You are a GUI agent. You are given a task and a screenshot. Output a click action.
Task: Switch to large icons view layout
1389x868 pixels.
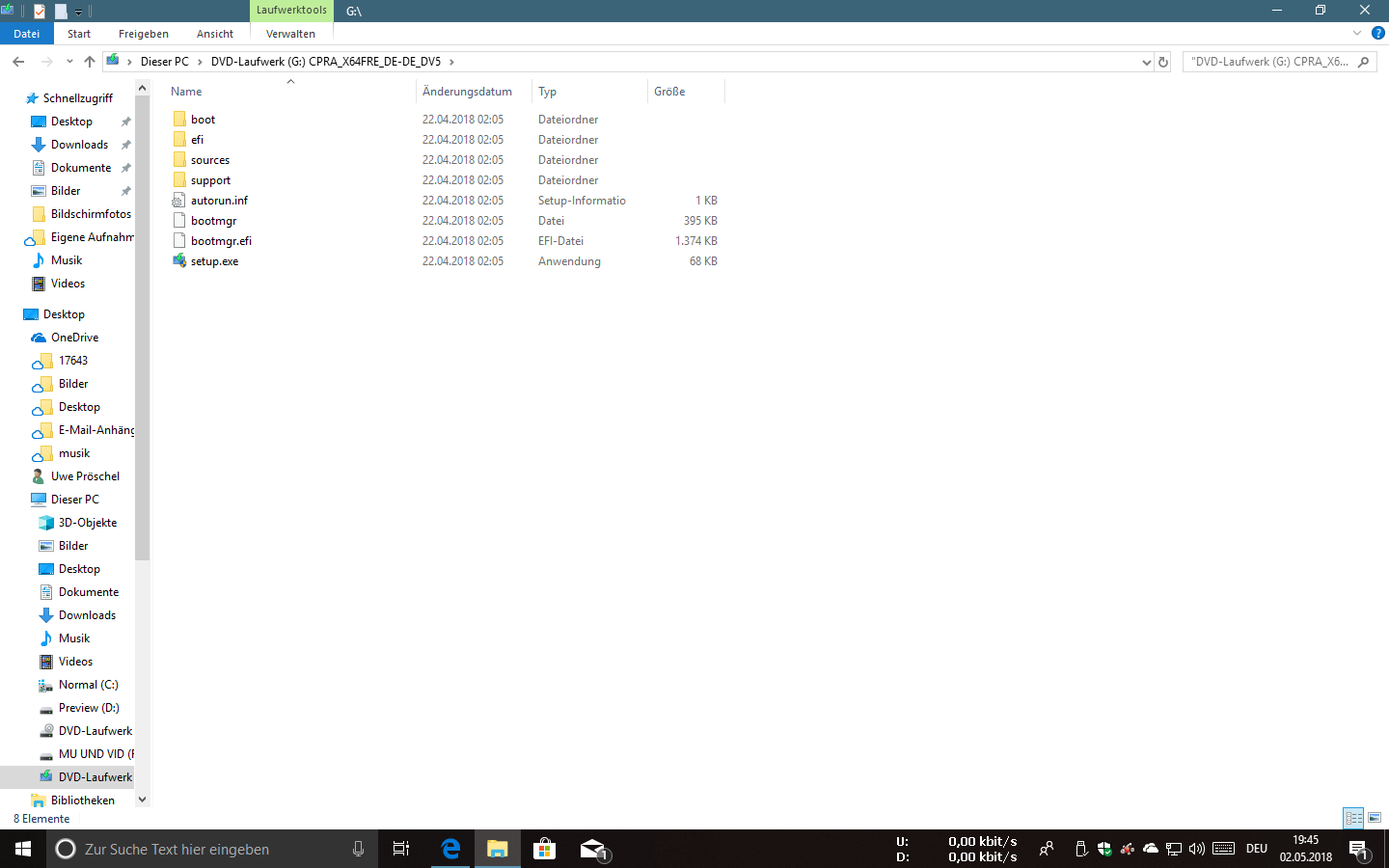[x=1375, y=818]
